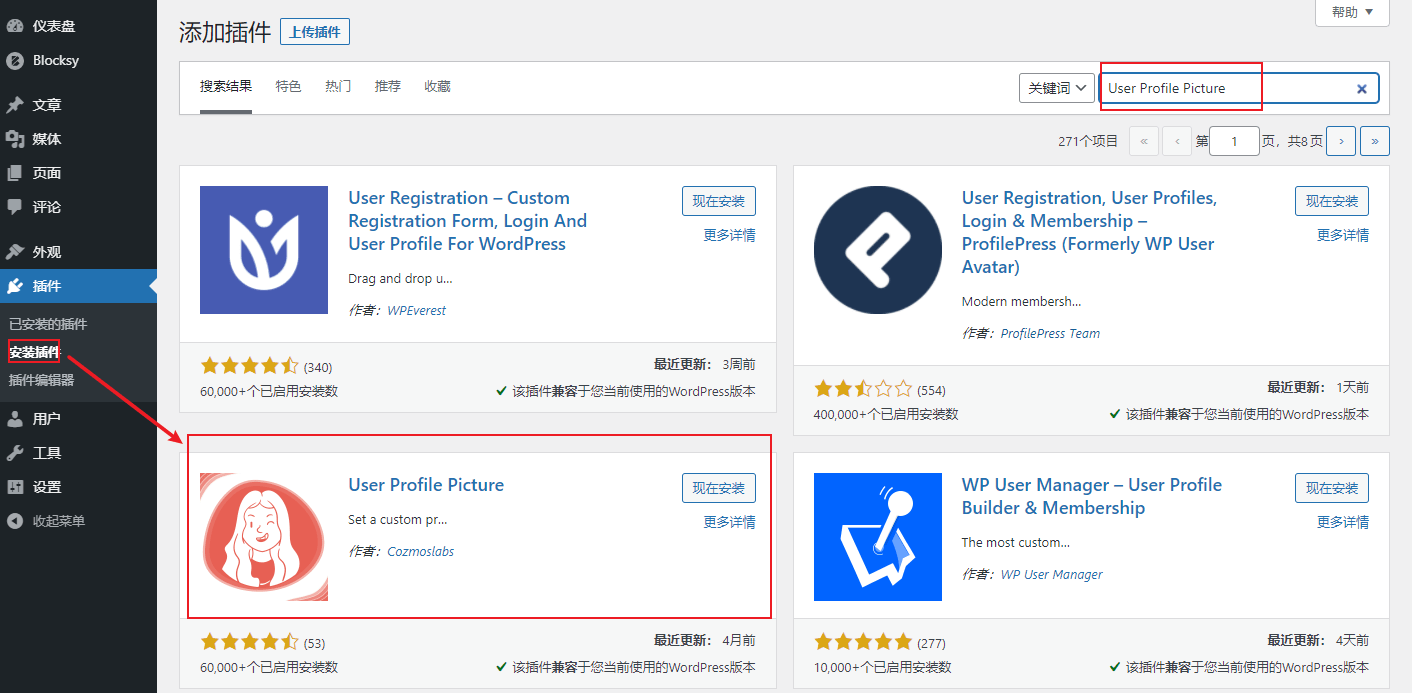Expand the 帮助 help dropdown

[1351, 12]
